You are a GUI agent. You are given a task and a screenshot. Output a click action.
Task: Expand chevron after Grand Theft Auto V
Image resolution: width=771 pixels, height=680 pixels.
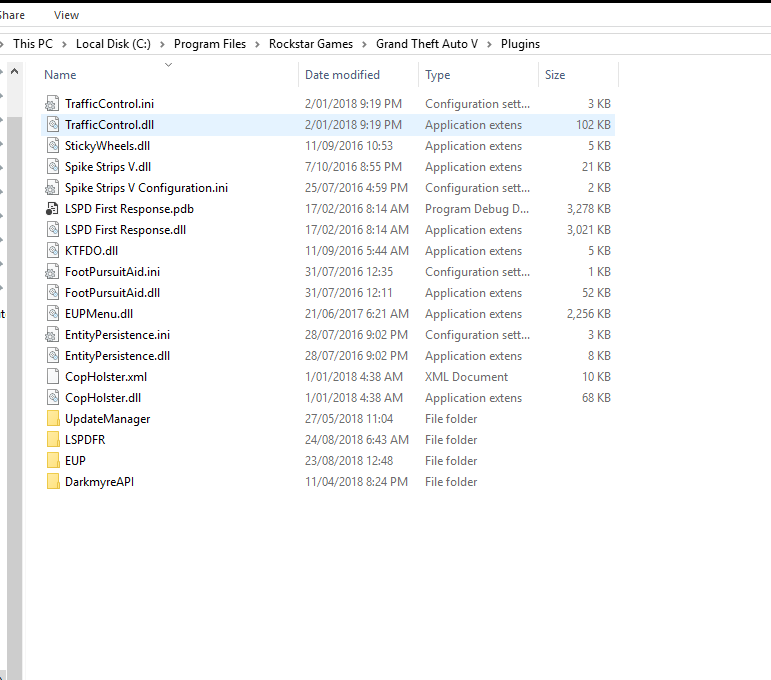tap(489, 44)
